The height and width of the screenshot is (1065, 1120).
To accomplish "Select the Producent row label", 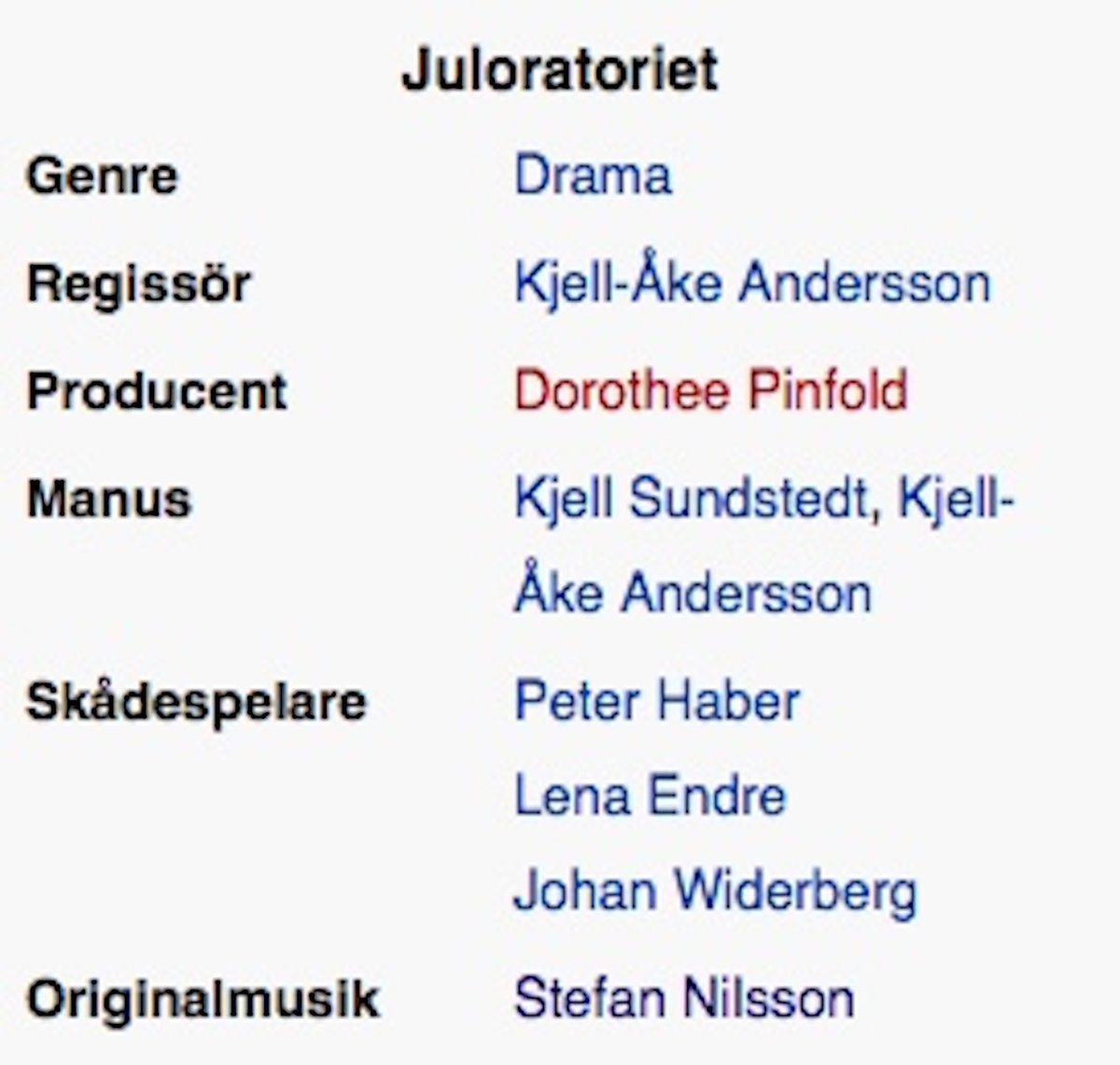I will (157, 390).
